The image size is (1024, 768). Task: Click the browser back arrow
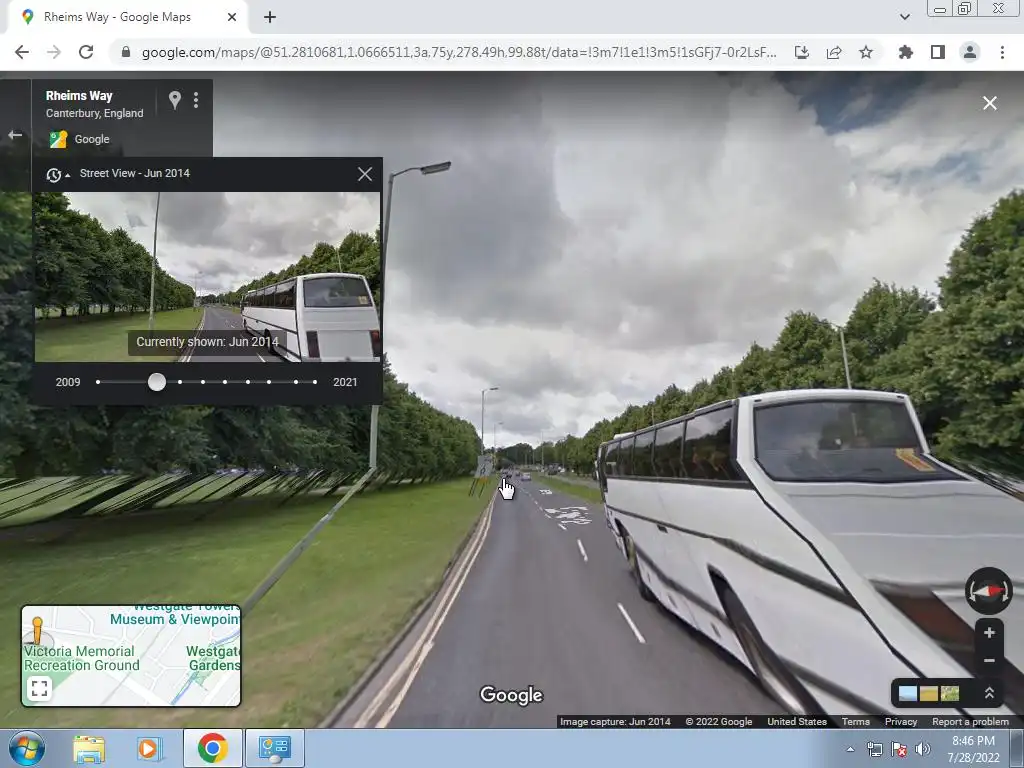(22, 52)
